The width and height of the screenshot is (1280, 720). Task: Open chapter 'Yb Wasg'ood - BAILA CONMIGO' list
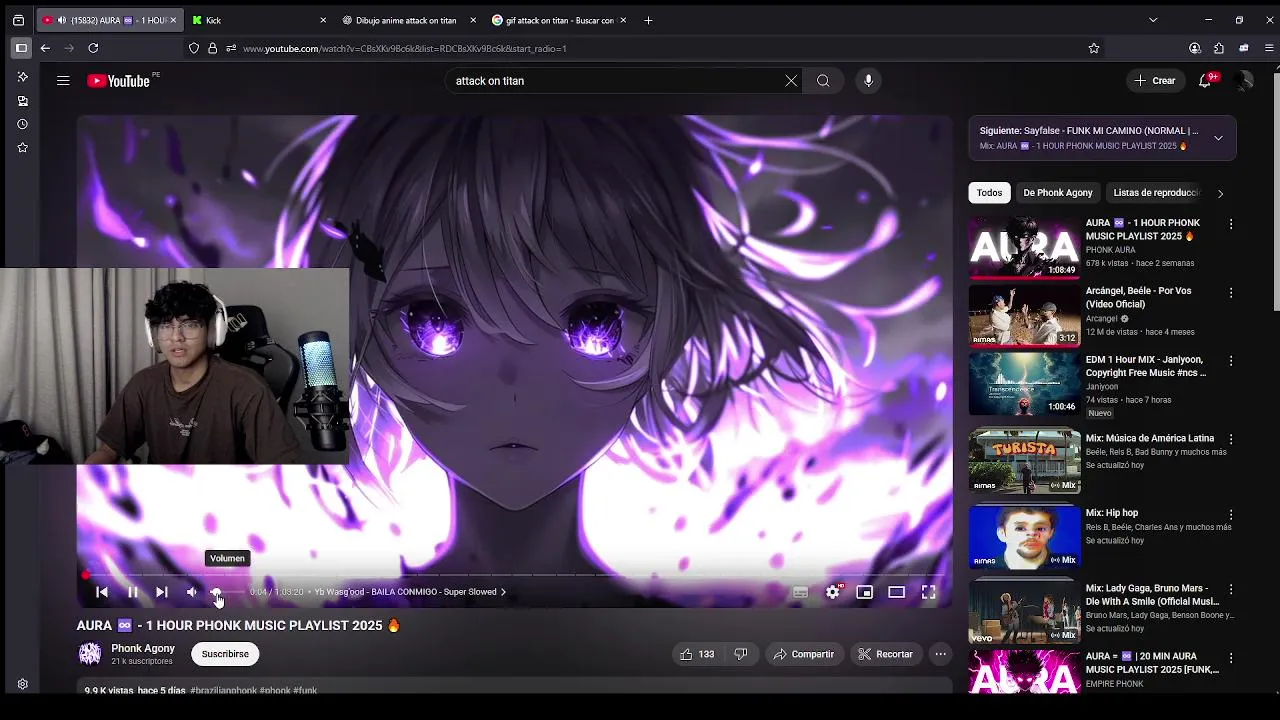click(x=410, y=592)
